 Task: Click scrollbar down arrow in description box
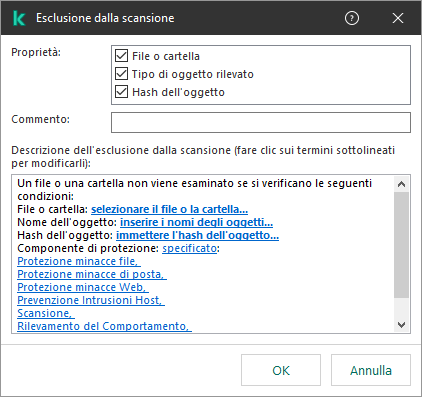[401, 324]
